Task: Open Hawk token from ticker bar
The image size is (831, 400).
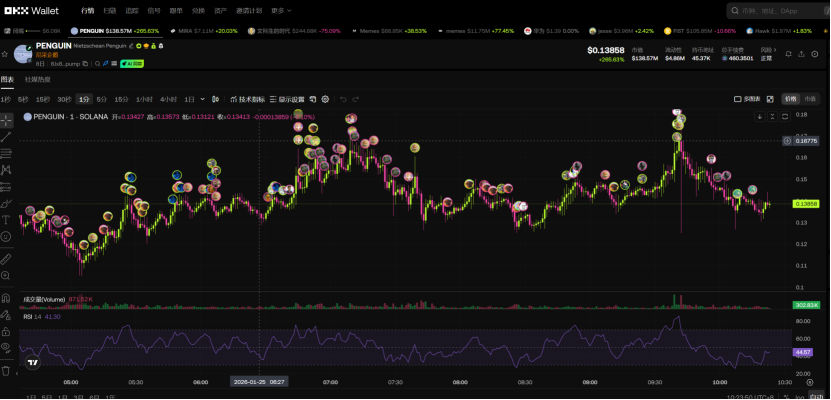Action: 779,31
